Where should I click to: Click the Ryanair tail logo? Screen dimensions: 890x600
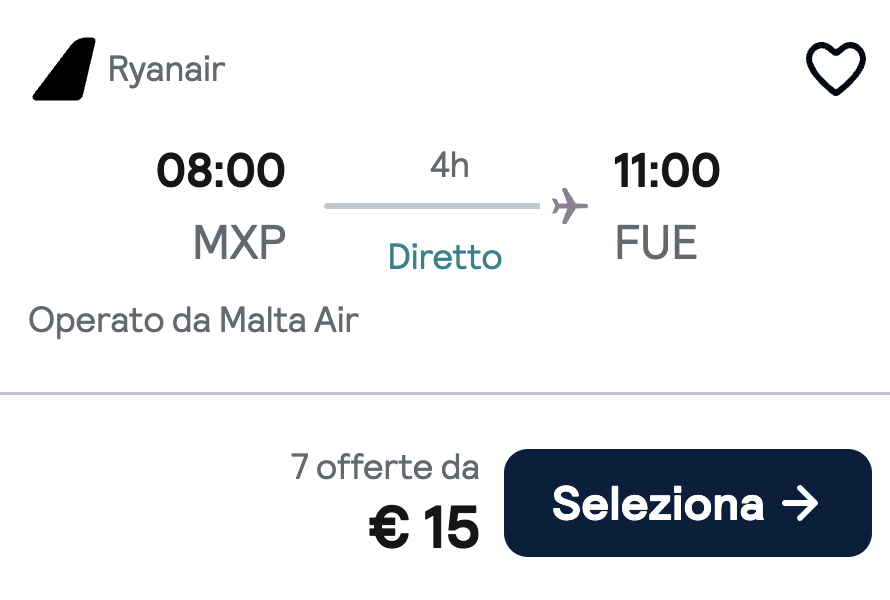coord(64,70)
